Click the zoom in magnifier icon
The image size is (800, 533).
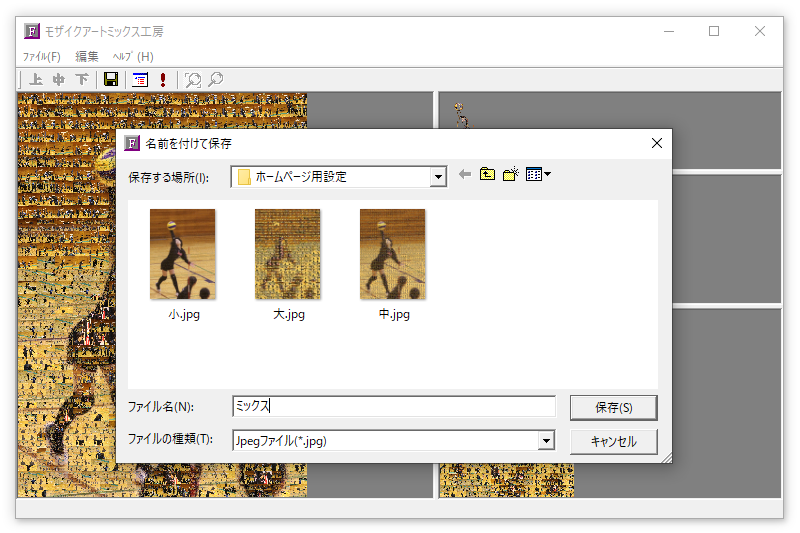(193, 80)
